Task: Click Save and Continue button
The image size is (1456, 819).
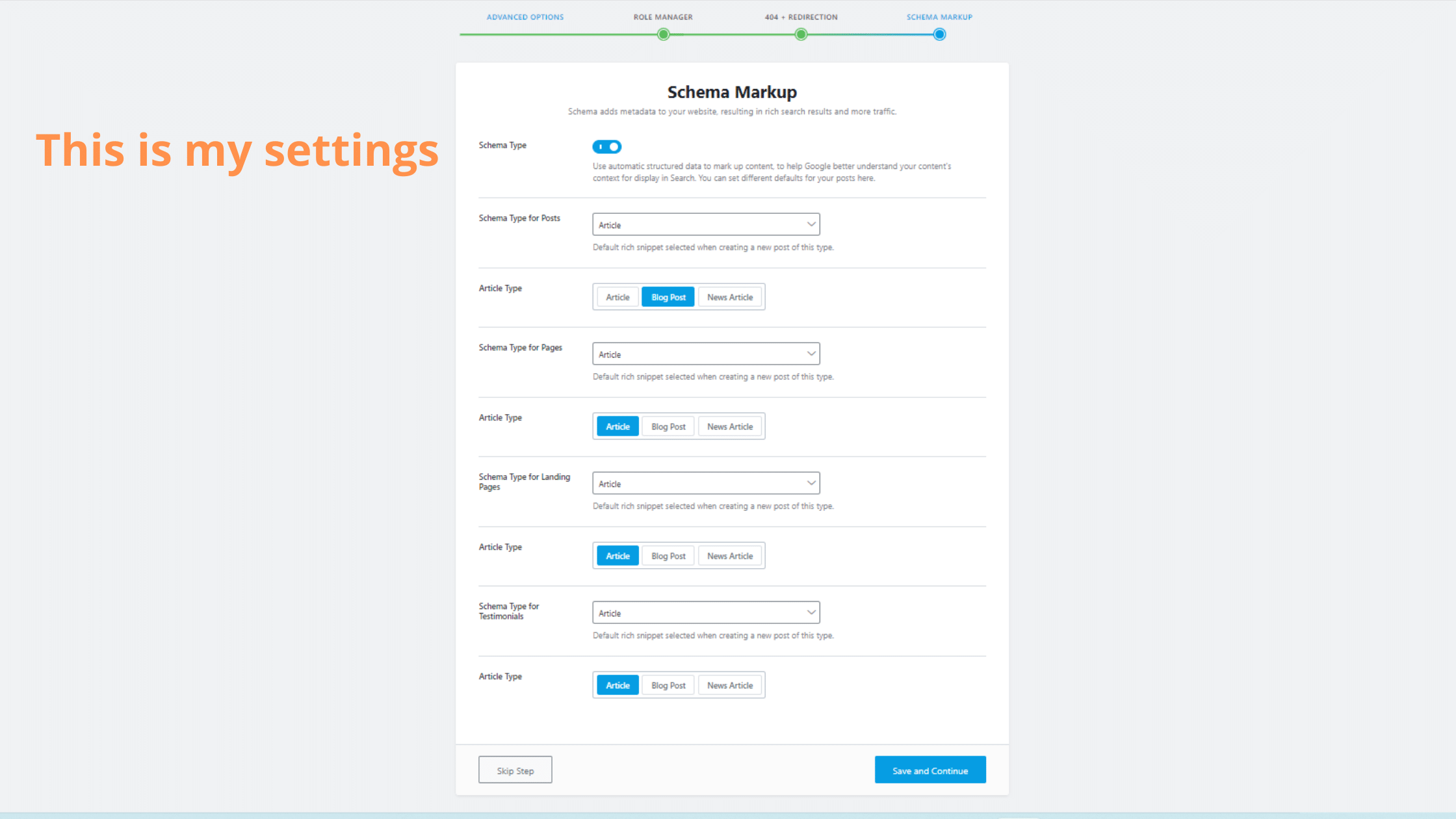Action: 930,770
